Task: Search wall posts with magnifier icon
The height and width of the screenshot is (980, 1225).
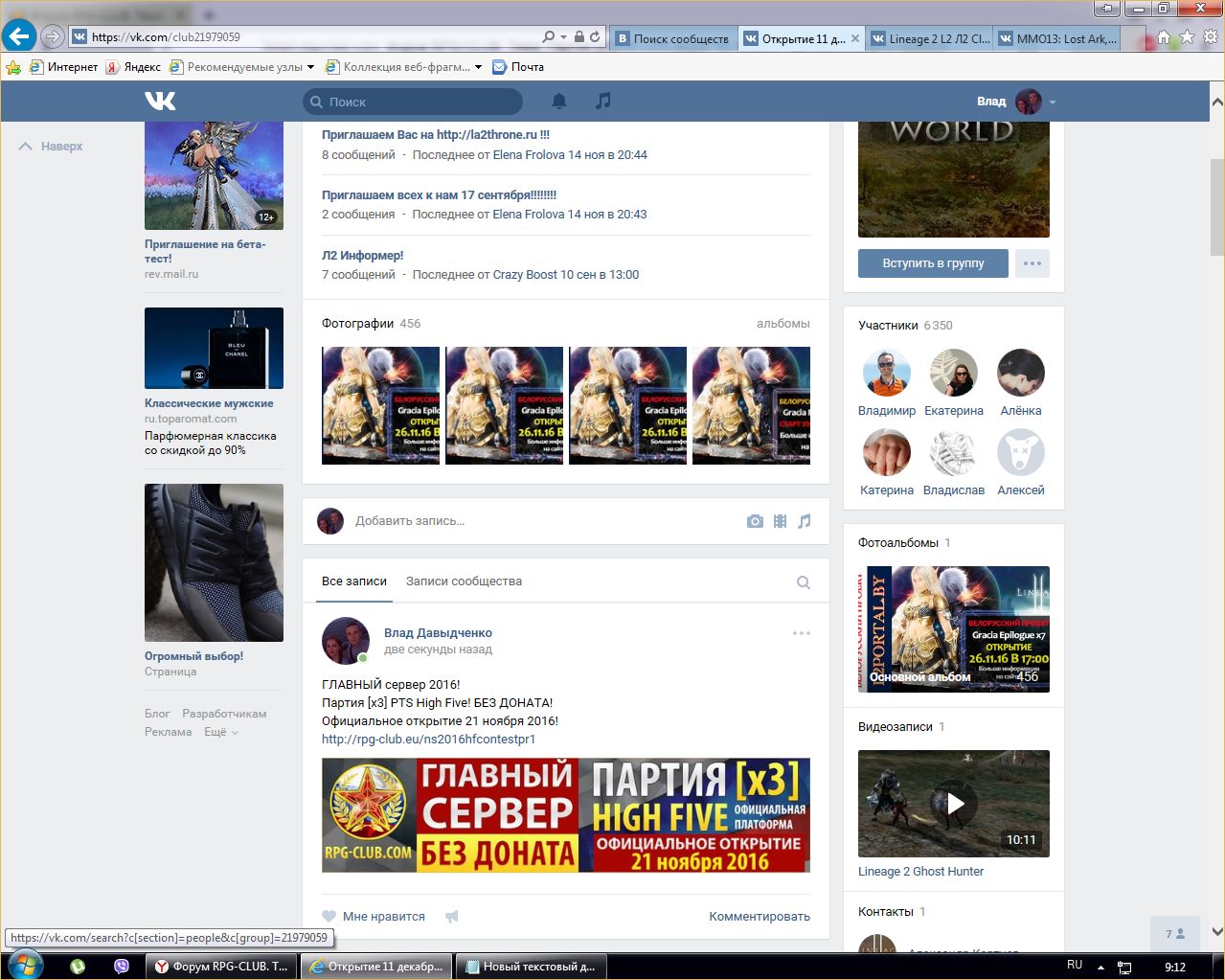Action: point(804,582)
